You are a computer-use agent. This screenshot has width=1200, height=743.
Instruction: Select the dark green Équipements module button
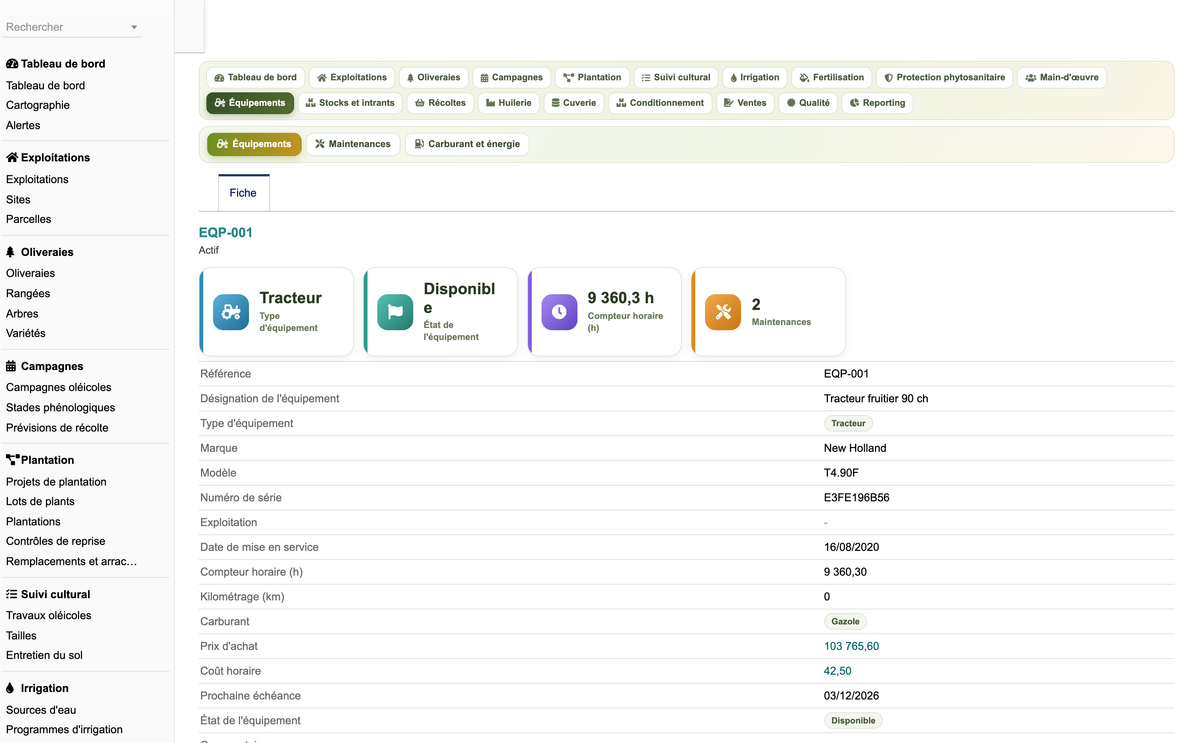click(250, 103)
